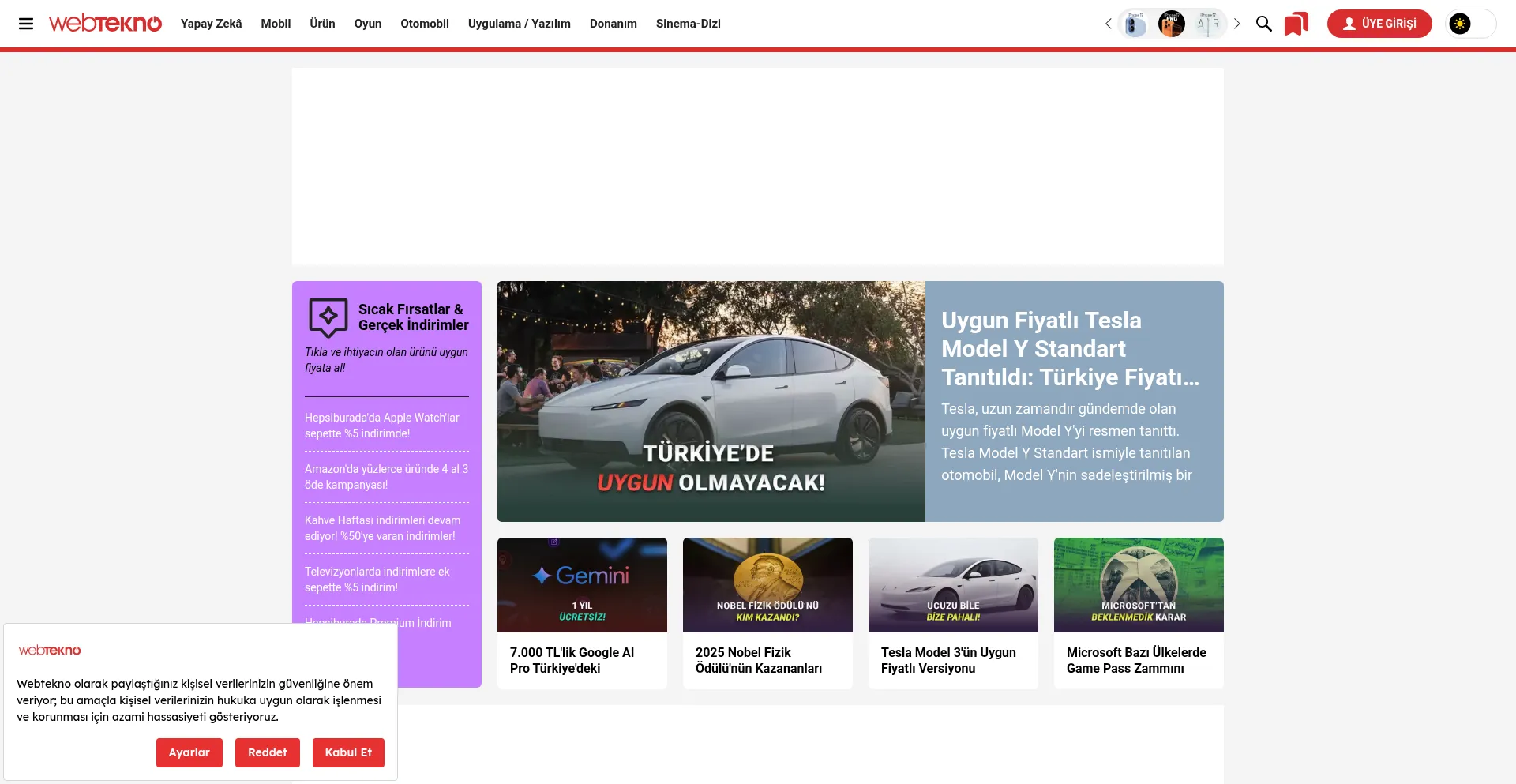Reject cookies with Reddet button
This screenshot has height=784, width=1516.
(x=267, y=752)
